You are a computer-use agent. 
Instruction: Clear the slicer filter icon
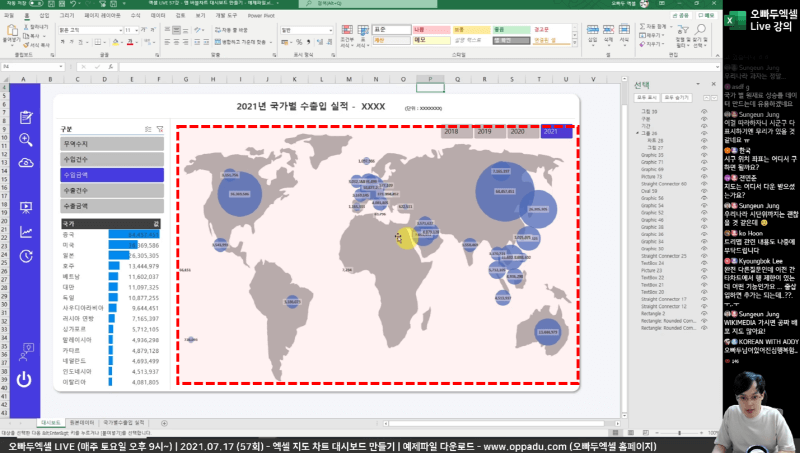(159, 129)
